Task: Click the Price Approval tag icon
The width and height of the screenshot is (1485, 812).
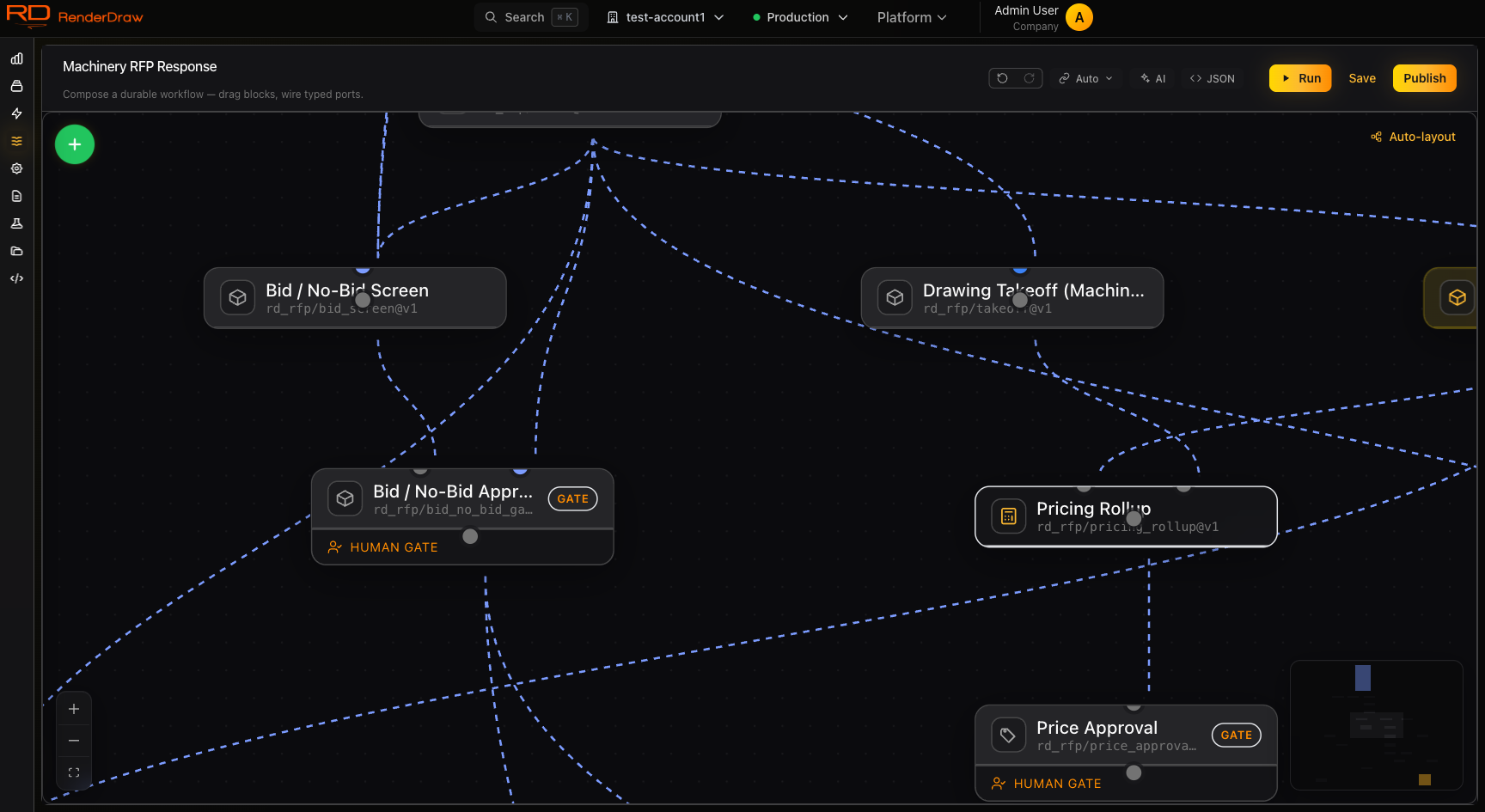Action: [1009, 735]
